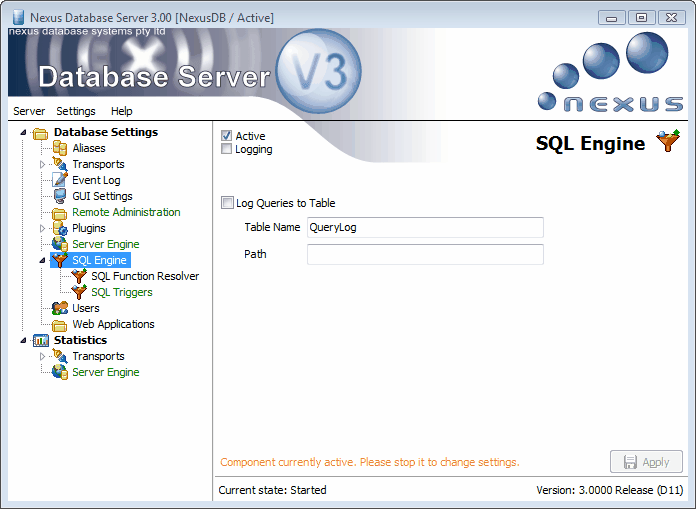
Task: Click the SQL Triggers funnel icon
Action: pyautogui.click(x=79, y=292)
